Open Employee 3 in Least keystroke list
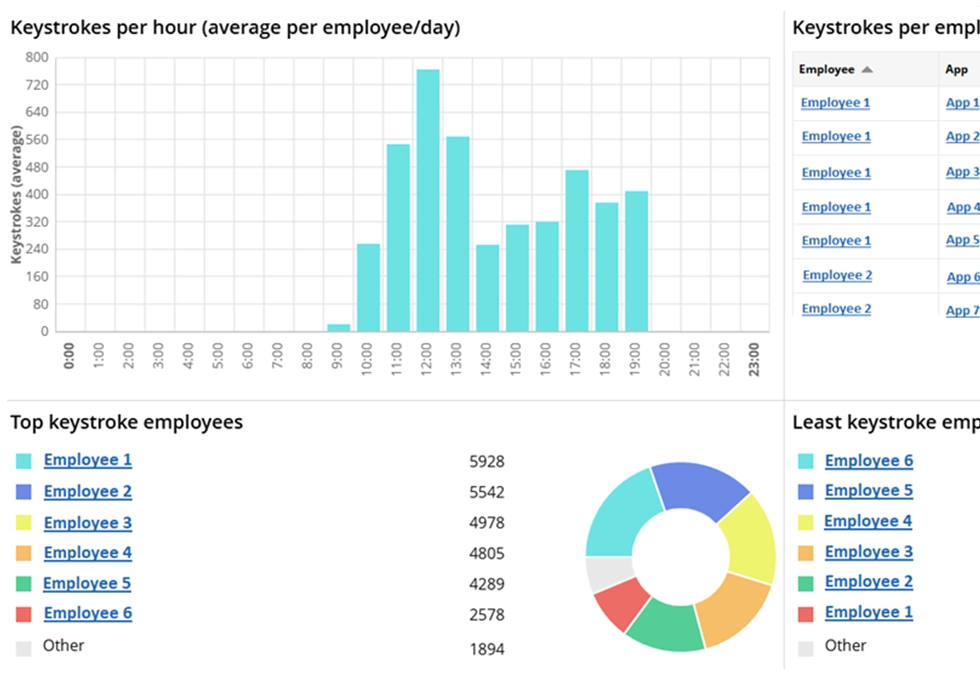980x680 pixels. [x=869, y=552]
